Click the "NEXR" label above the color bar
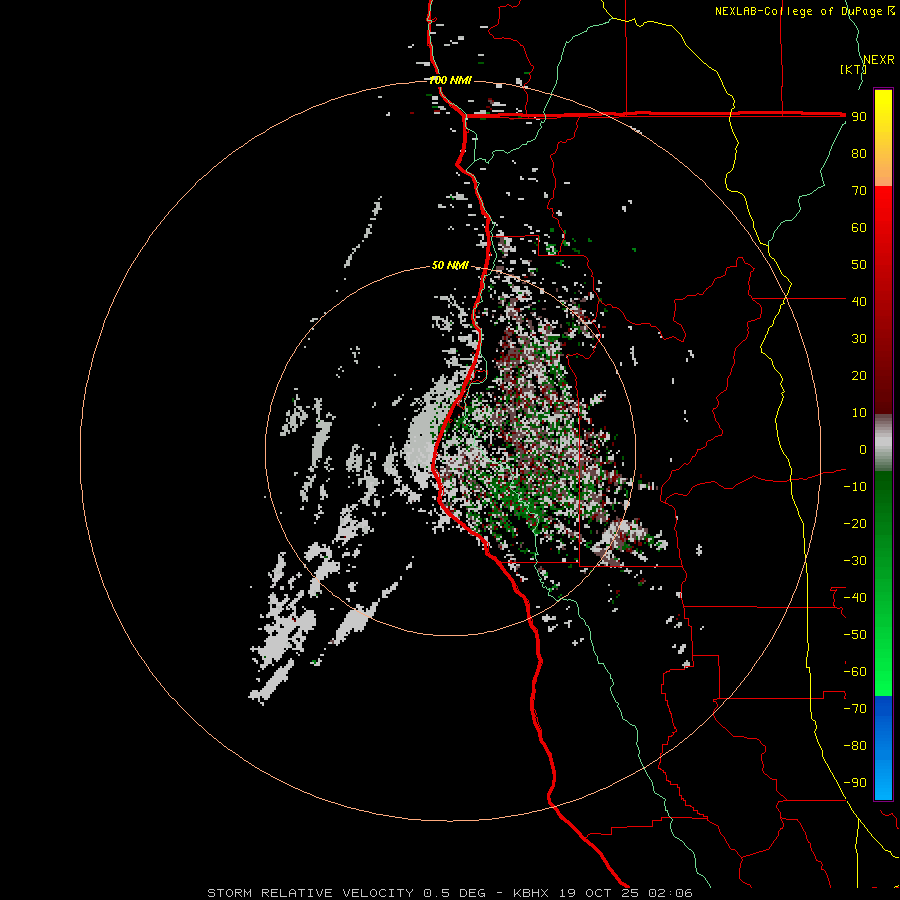Image resolution: width=900 pixels, height=900 pixels. [878, 60]
